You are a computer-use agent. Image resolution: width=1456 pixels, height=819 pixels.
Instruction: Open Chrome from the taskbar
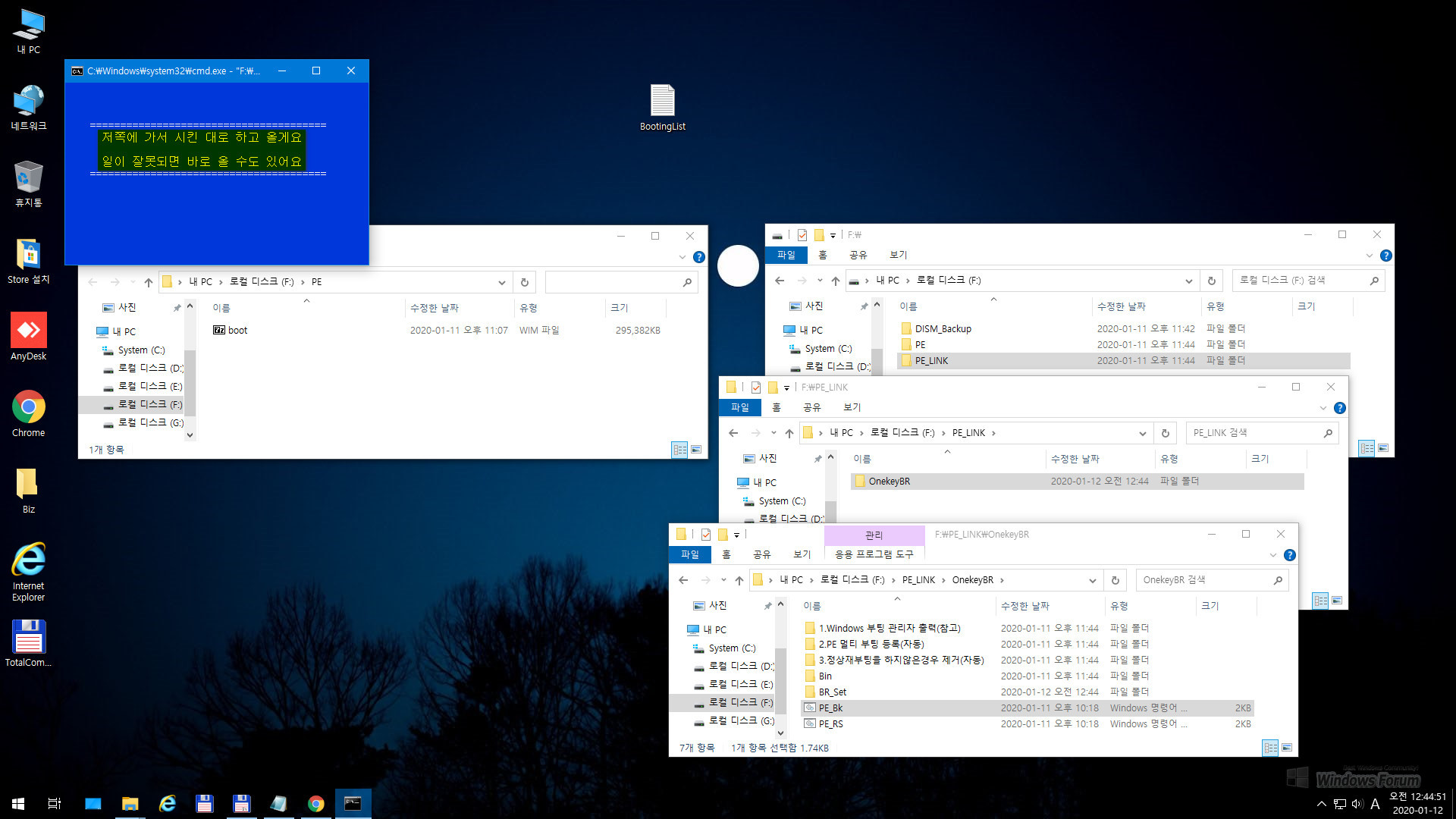(316, 804)
